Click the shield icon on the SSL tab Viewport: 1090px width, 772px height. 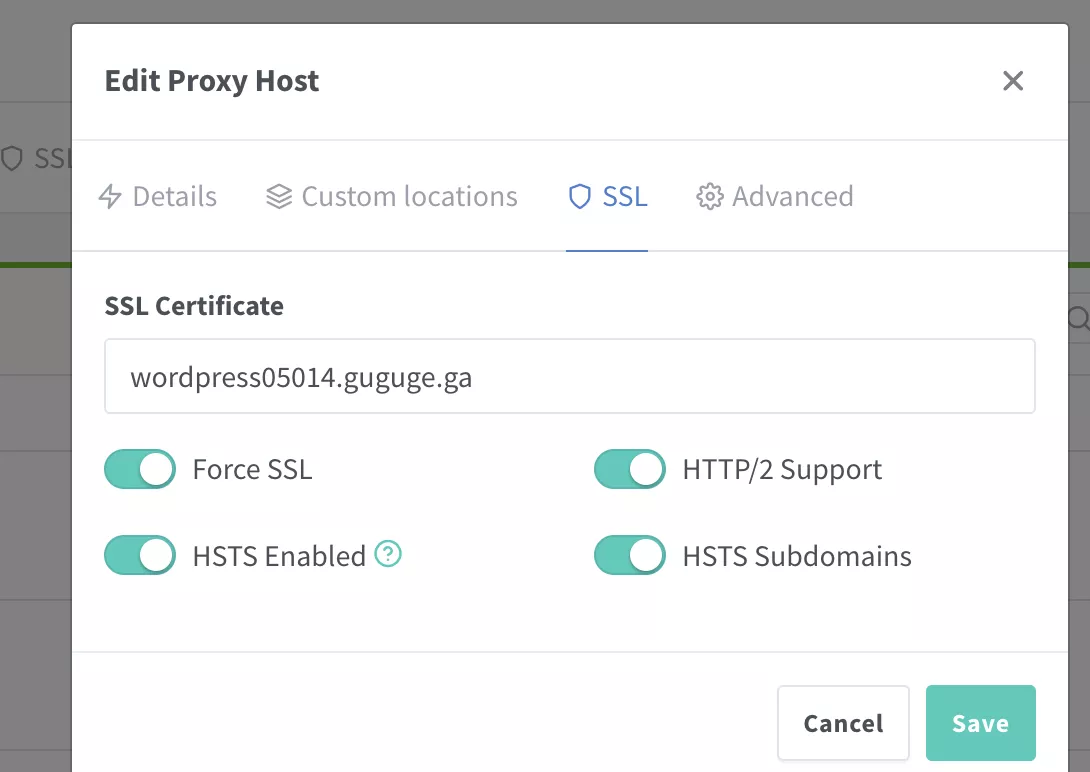pyautogui.click(x=580, y=197)
